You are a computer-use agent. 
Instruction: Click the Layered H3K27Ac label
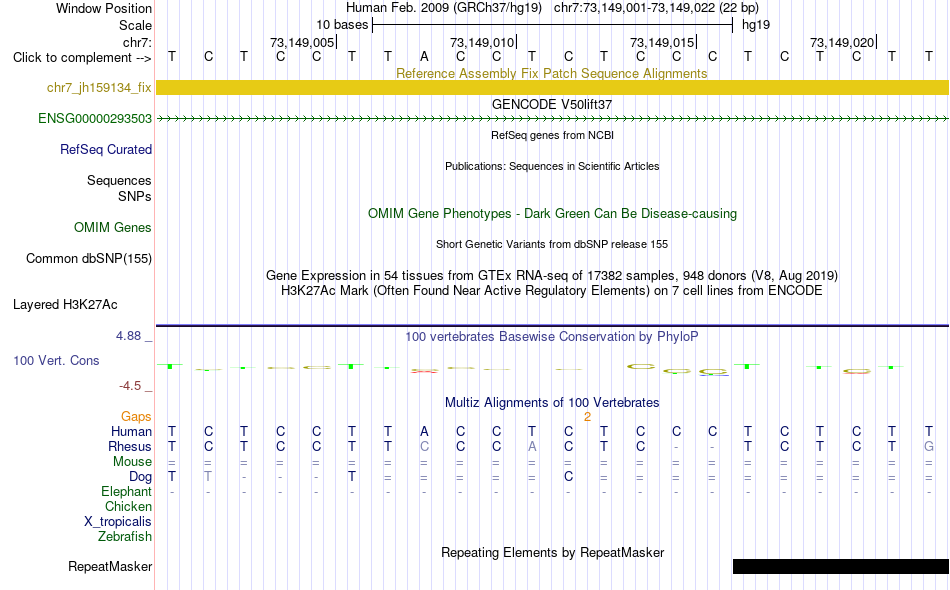click(65, 305)
